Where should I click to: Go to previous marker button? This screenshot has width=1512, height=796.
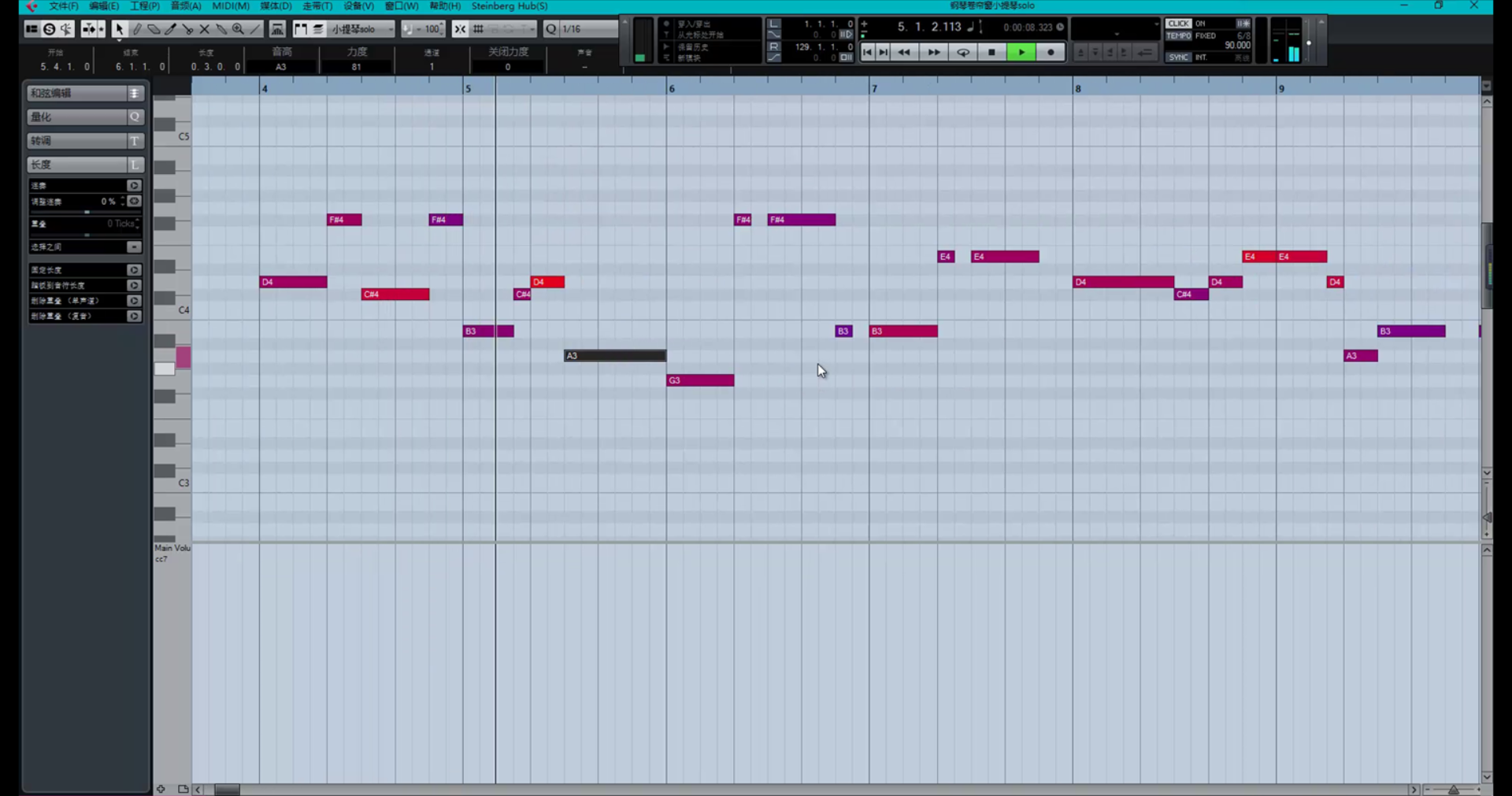click(867, 52)
